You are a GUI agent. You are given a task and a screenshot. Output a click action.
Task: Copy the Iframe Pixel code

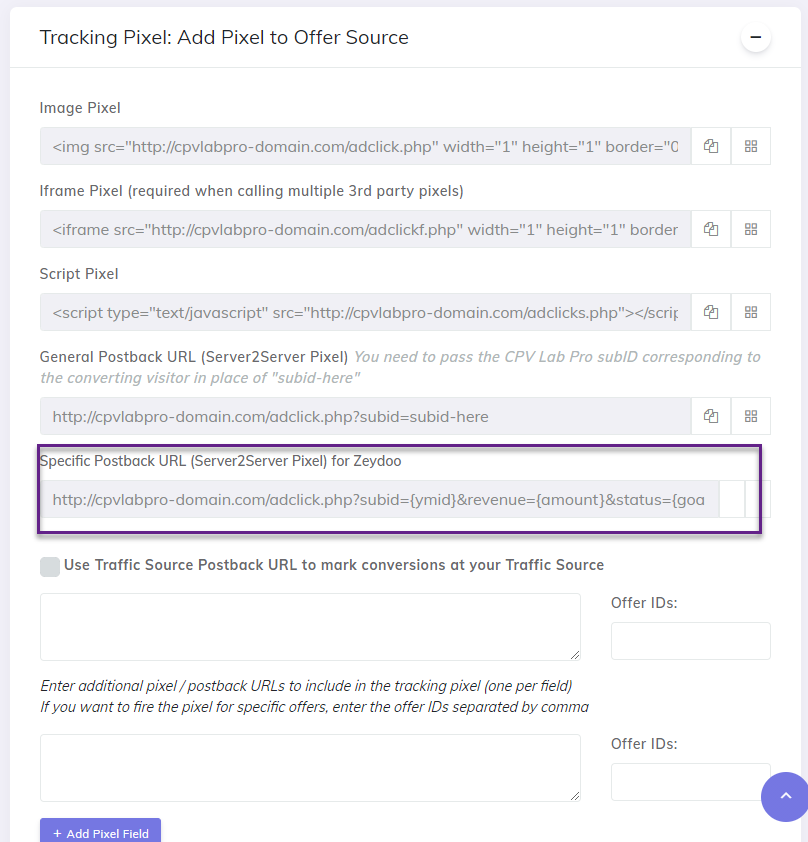tap(711, 229)
